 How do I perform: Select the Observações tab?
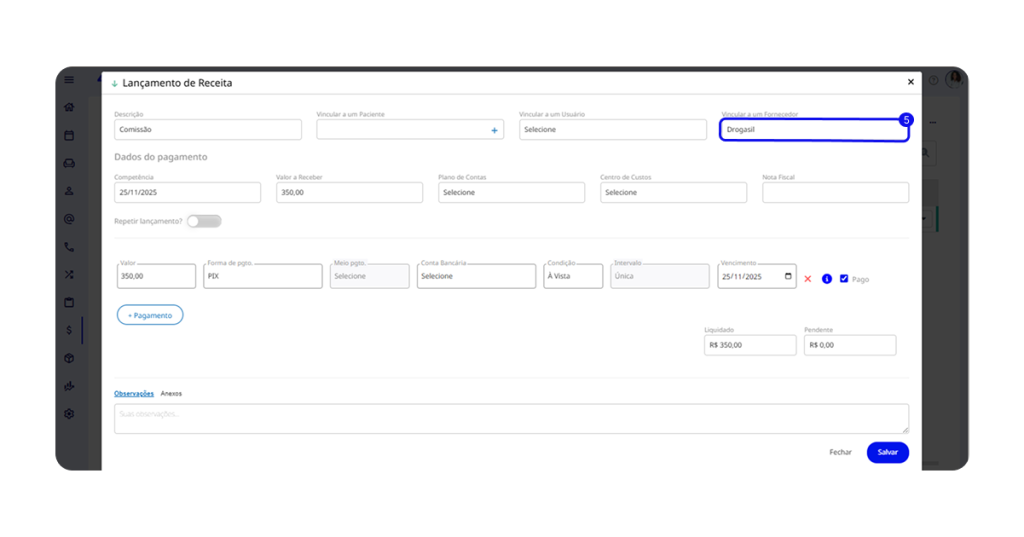(x=134, y=394)
